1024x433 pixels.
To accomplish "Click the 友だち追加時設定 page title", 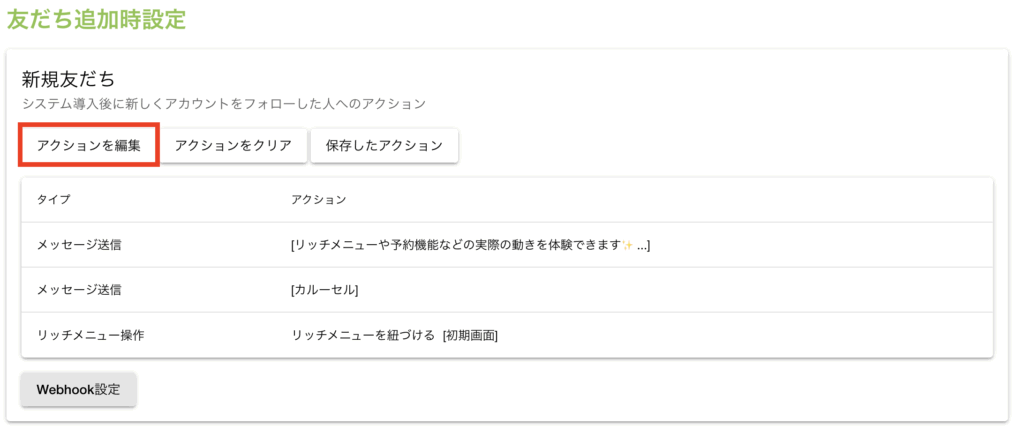I will [96, 19].
